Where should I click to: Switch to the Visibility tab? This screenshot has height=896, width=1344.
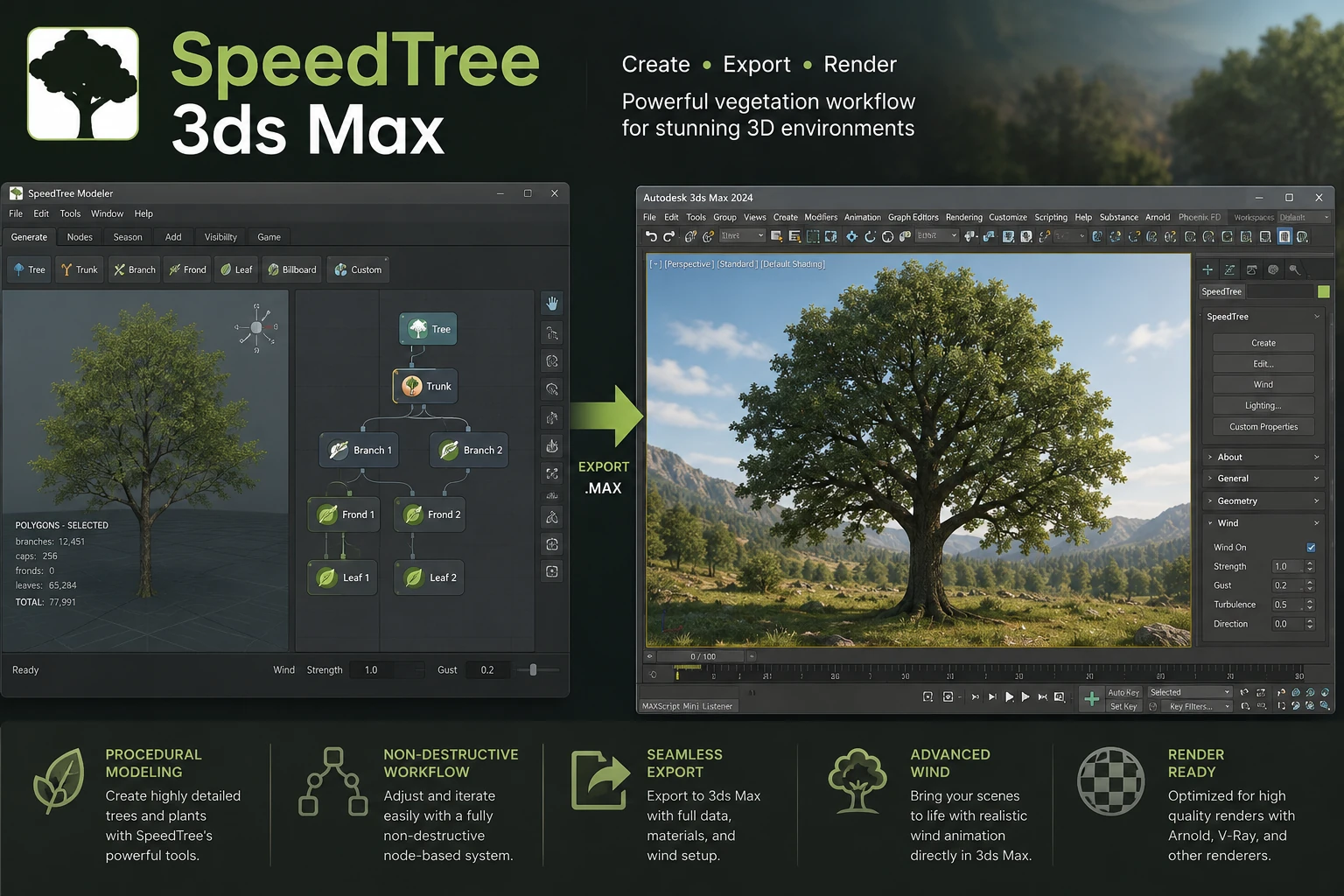click(x=220, y=237)
